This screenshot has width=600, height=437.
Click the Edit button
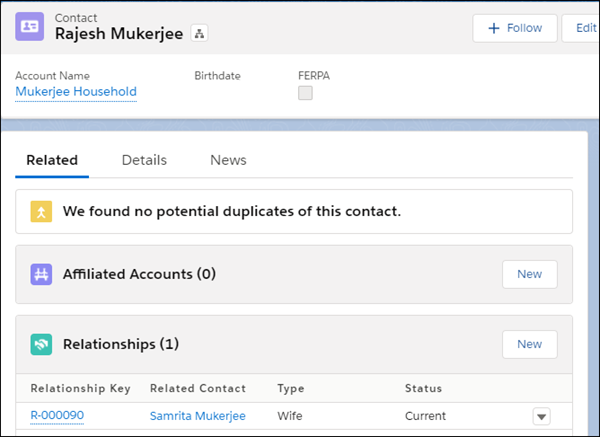click(581, 28)
